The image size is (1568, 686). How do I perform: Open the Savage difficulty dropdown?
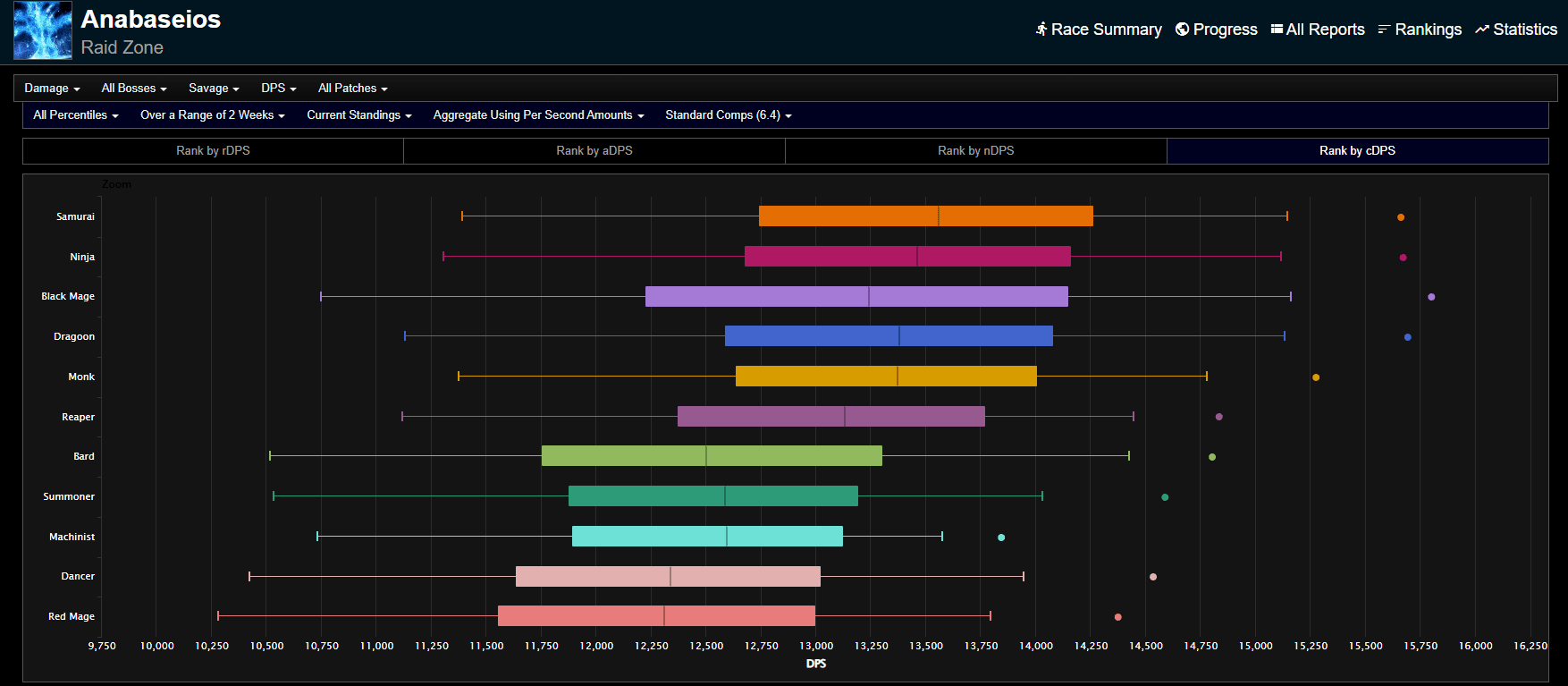point(214,89)
